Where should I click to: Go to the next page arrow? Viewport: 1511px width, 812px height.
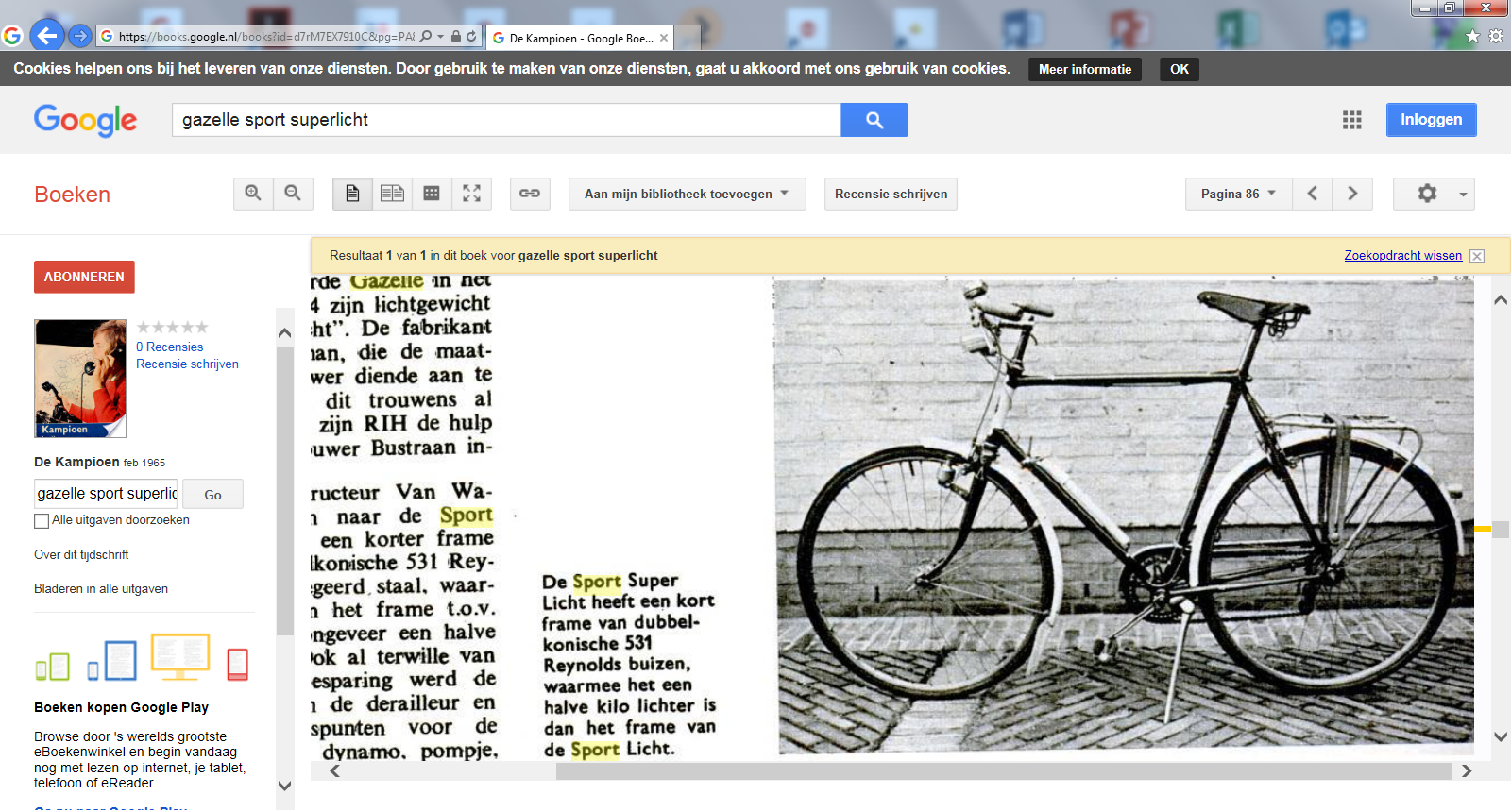pyautogui.click(x=1352, y=194)
